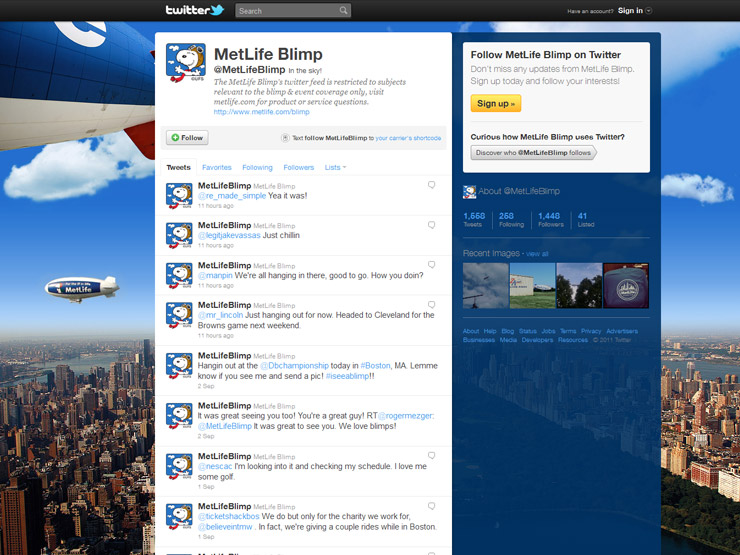Click the Terms footer link
The width and height of the screenshot is (740, 555).
coord(568,331)
